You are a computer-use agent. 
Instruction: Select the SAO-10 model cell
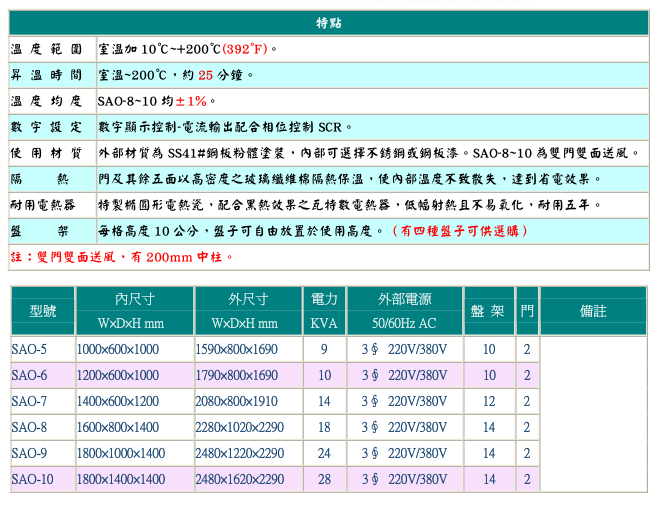click(32, 480)
